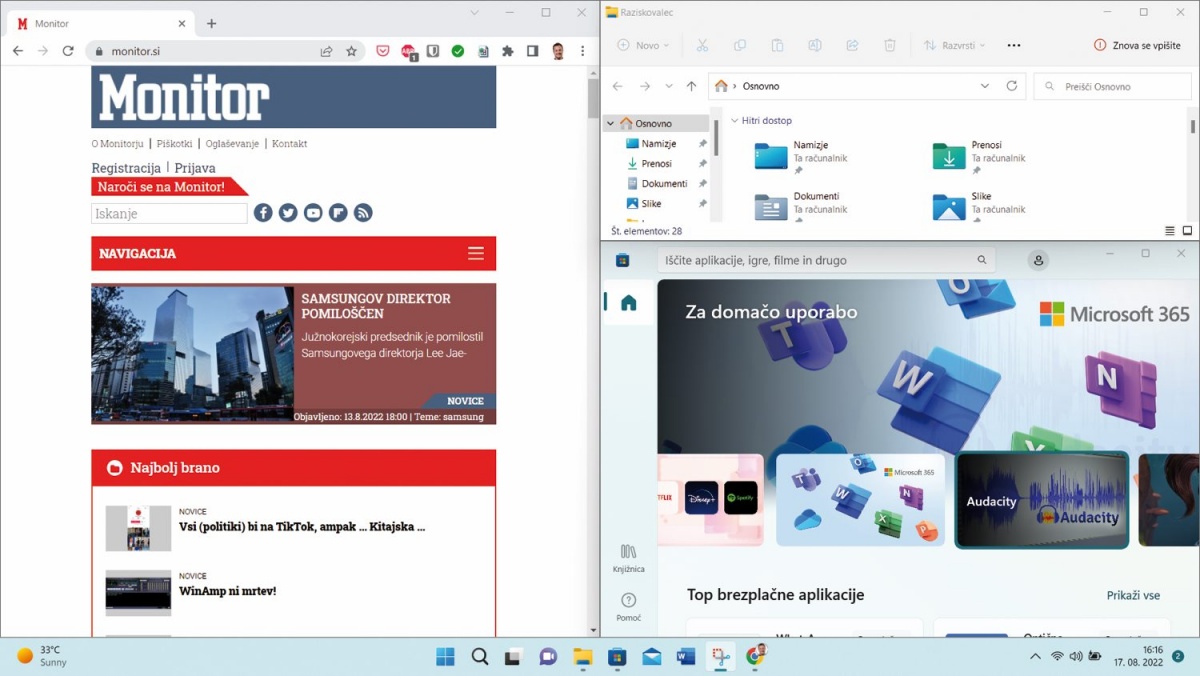
Task: Open Monitor's RSS feed
Action: 363,213
